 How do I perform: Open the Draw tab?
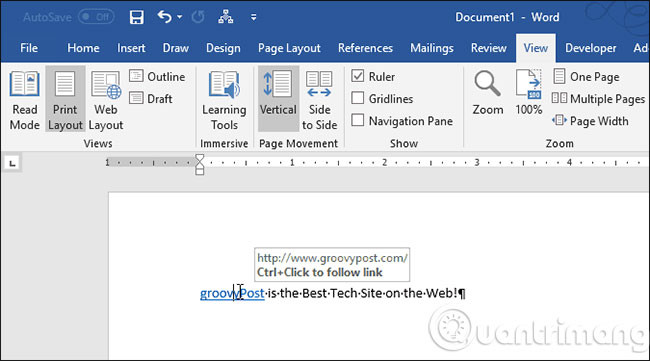175,48
